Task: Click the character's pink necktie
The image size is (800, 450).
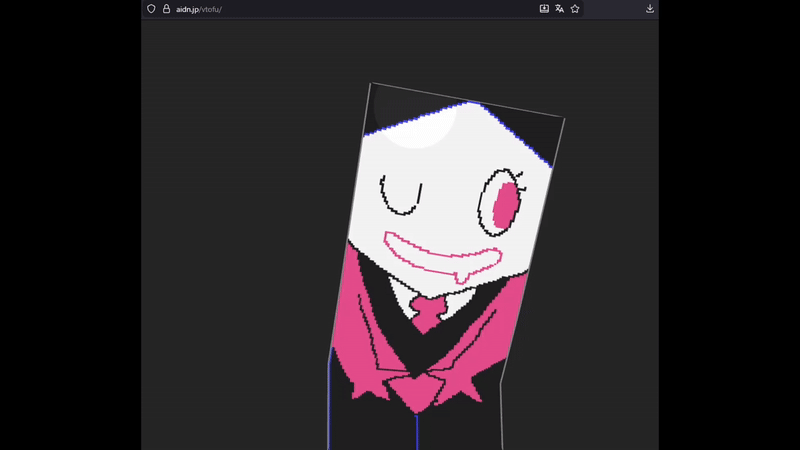Action: click(x=428, y=313)
